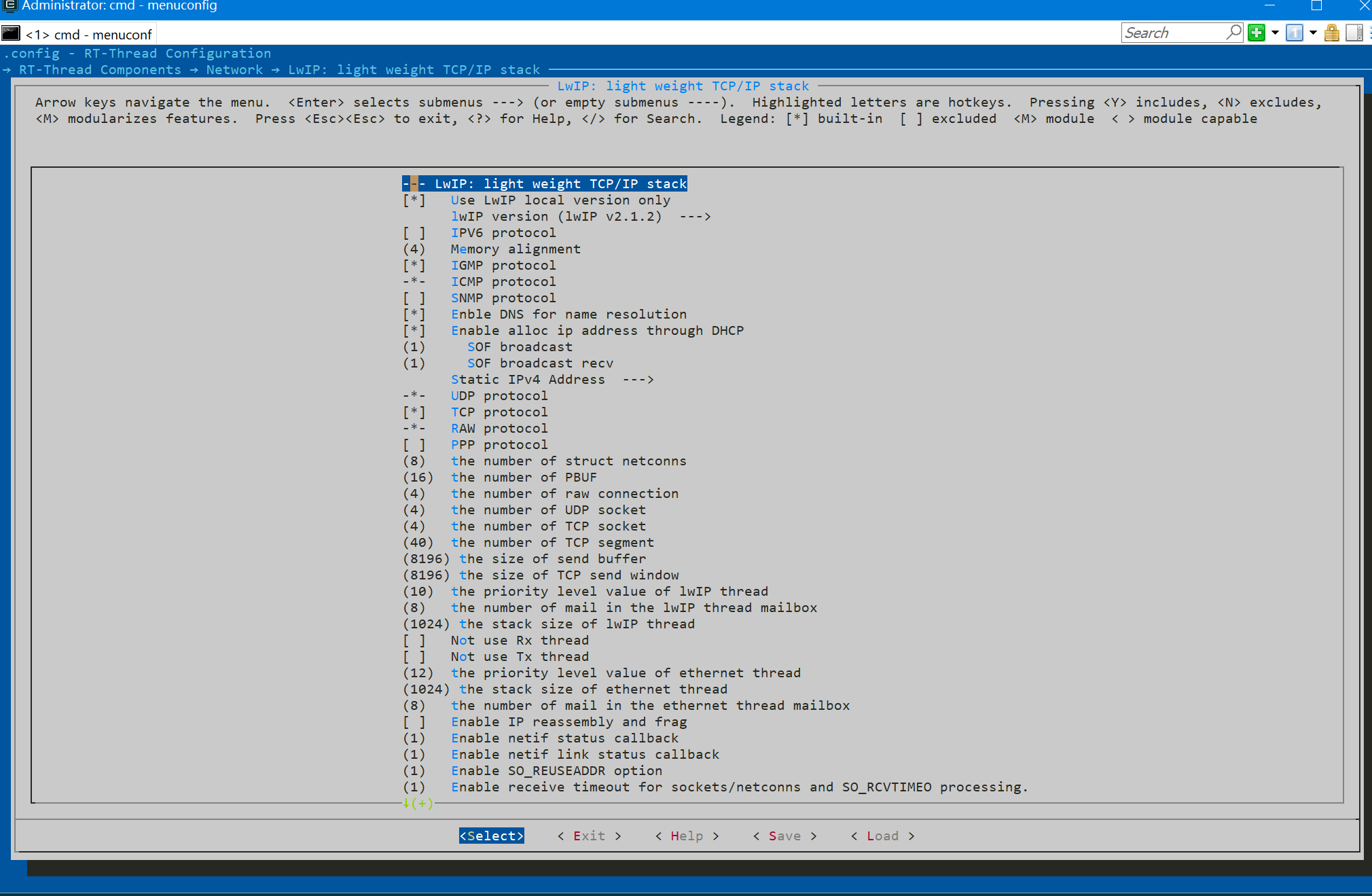Toggle the SNMP protocol checkbox
Viewport: 1372px width, 896px height.
[x=414, y=298]
